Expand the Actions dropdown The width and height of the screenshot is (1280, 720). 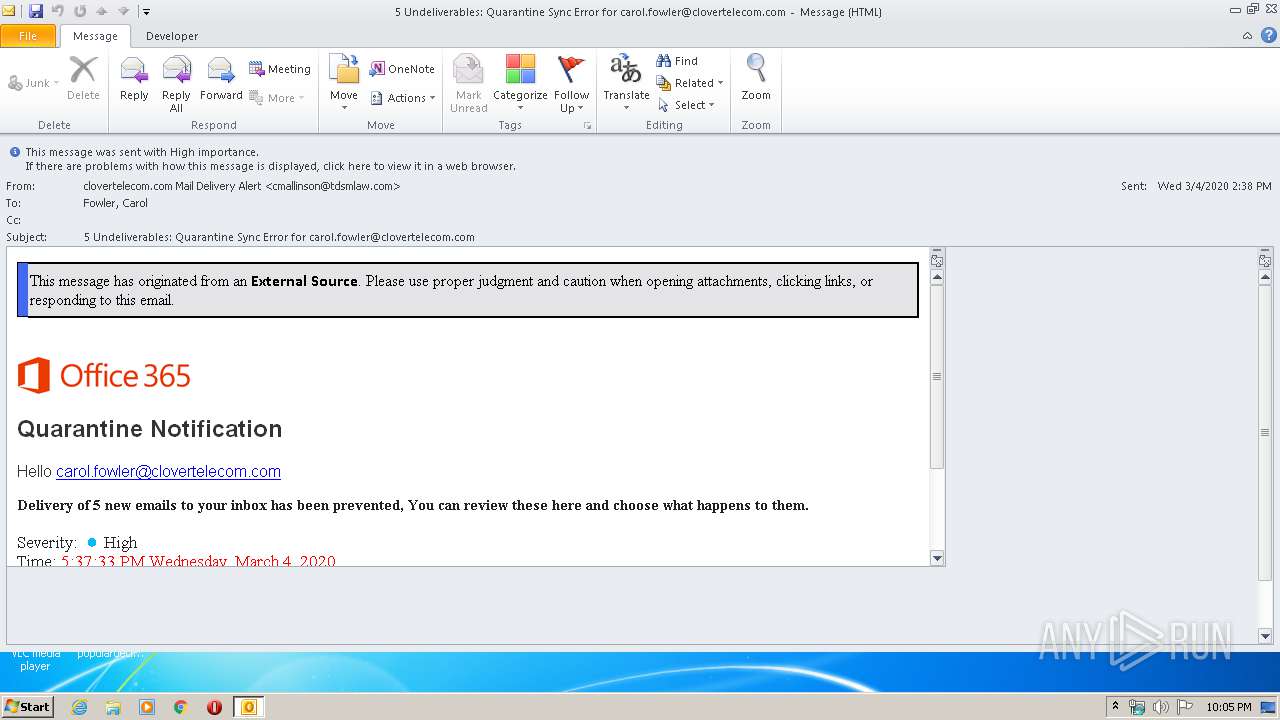click(x=403, y=98)
